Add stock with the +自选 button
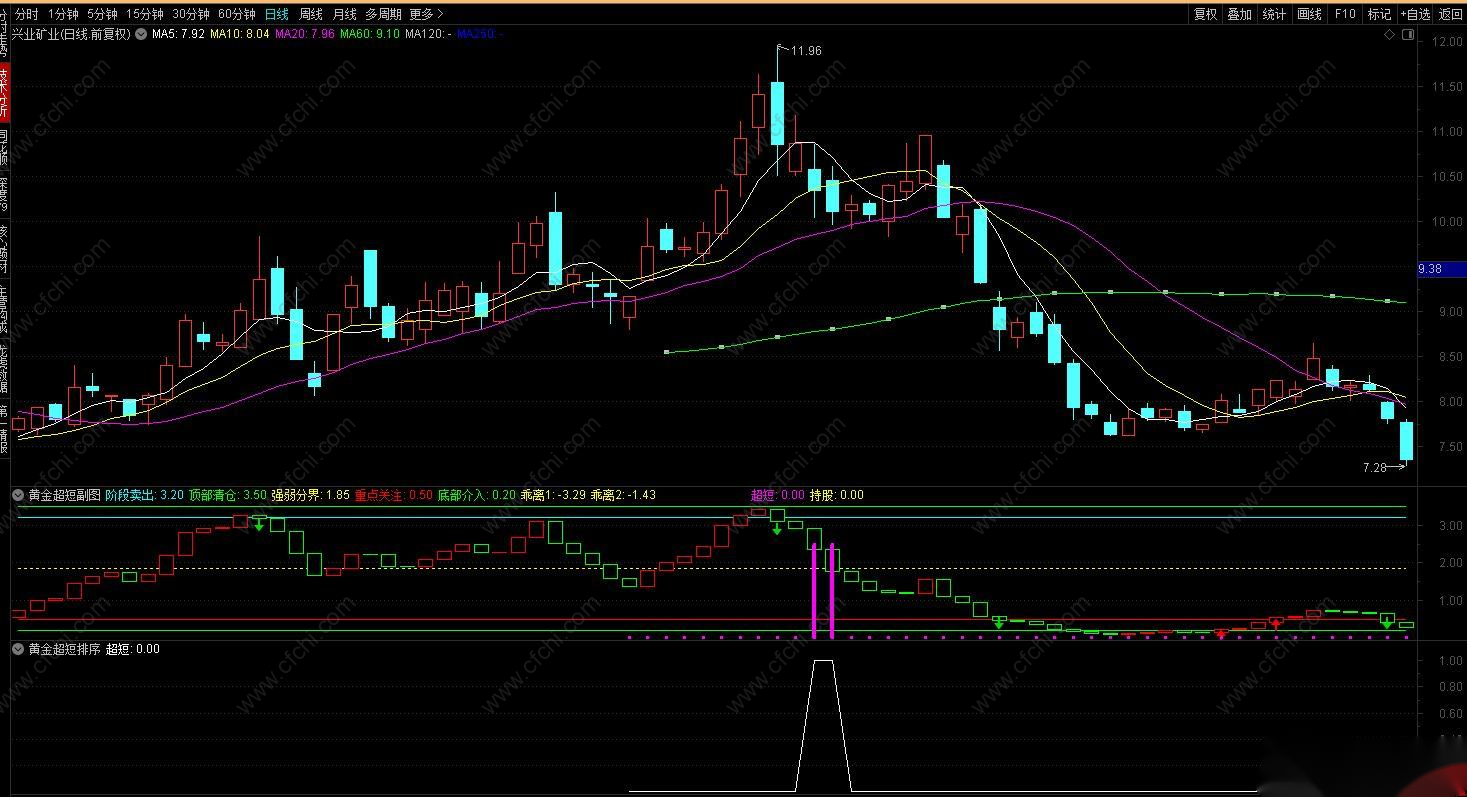 point(1415,14)
